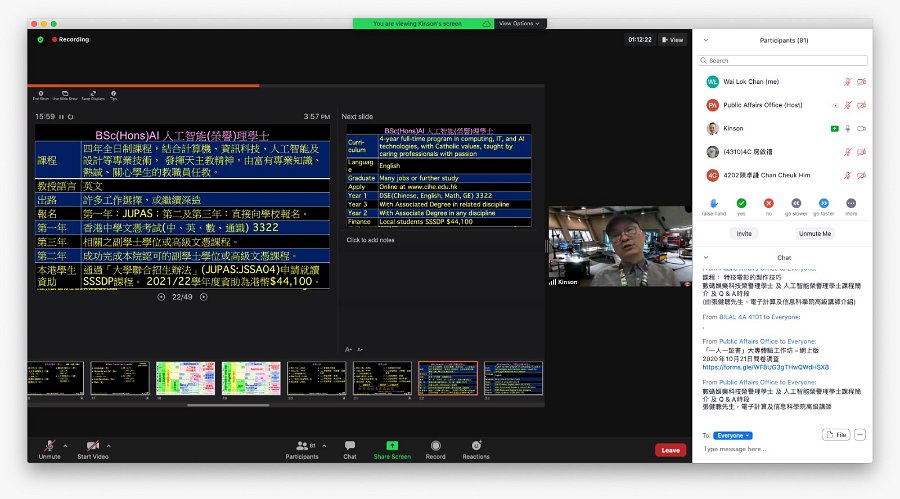Collapse the Chat panel chevron
Image resolution: width=900 pixels, height=499 pixels.
[x=706, y=257]
